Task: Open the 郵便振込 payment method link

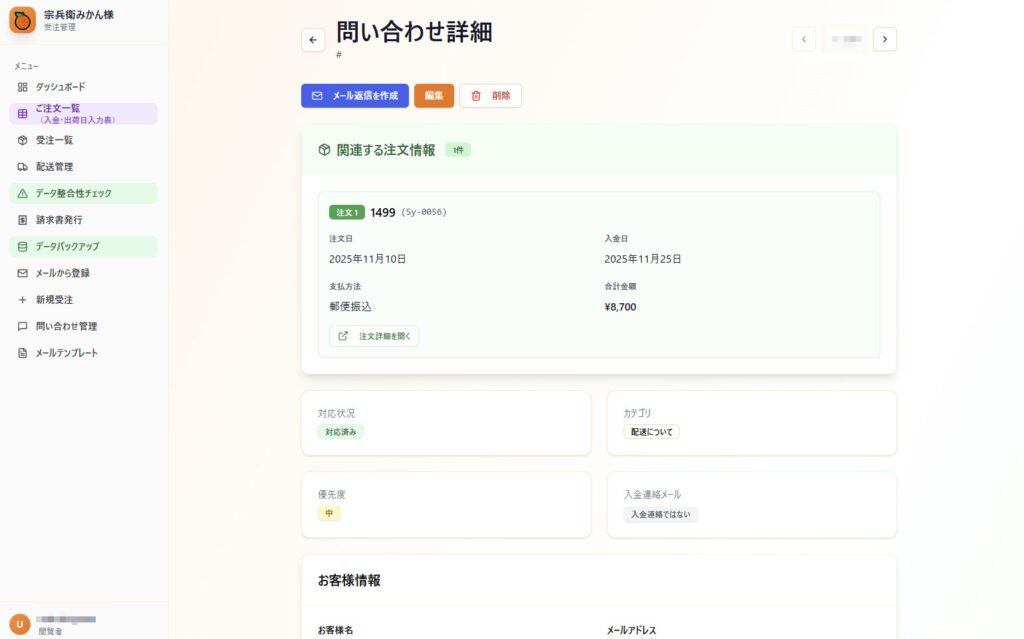Action: tap(354, 306)
